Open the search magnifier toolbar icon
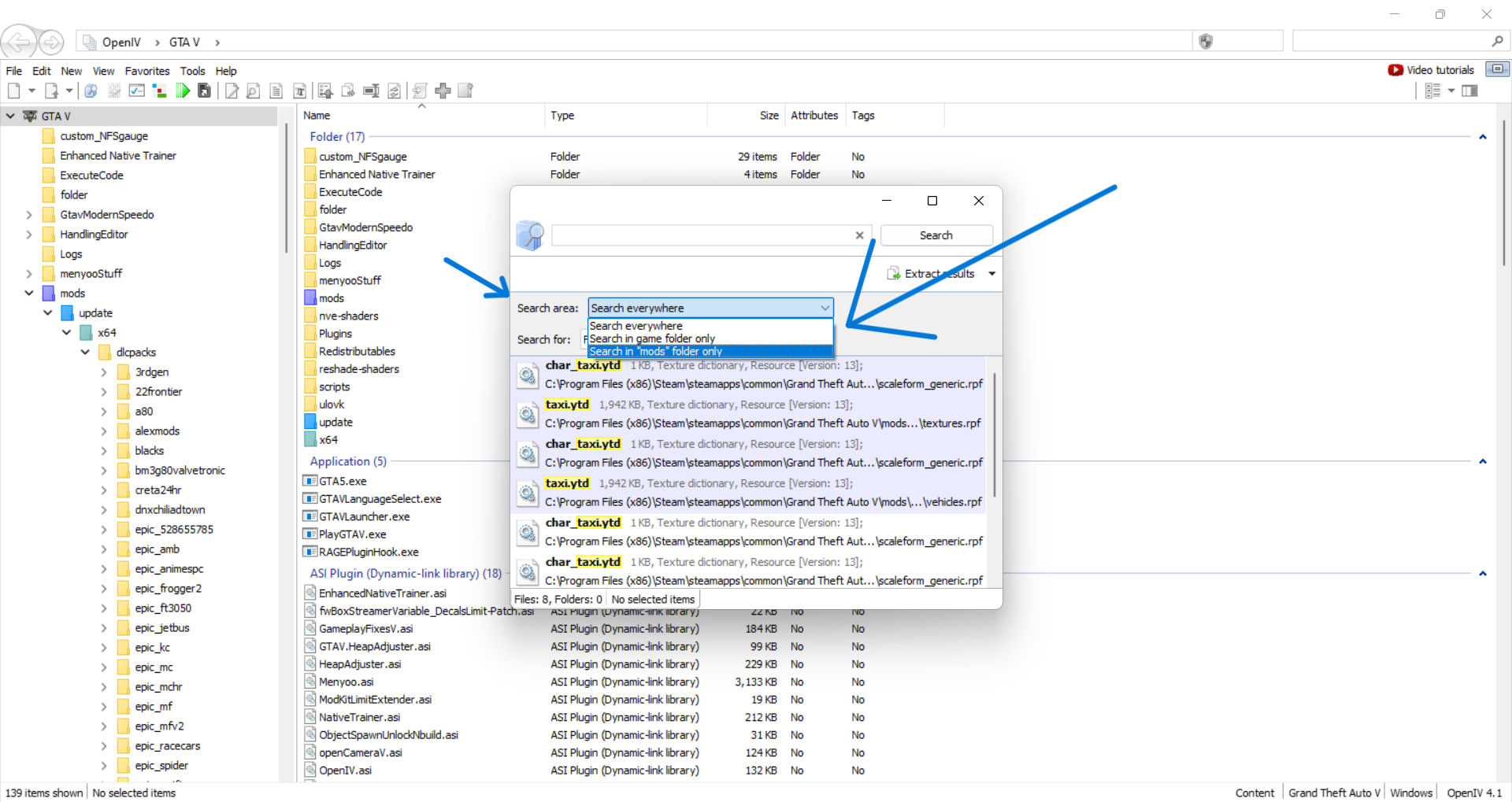 click(x=91, y=91)
